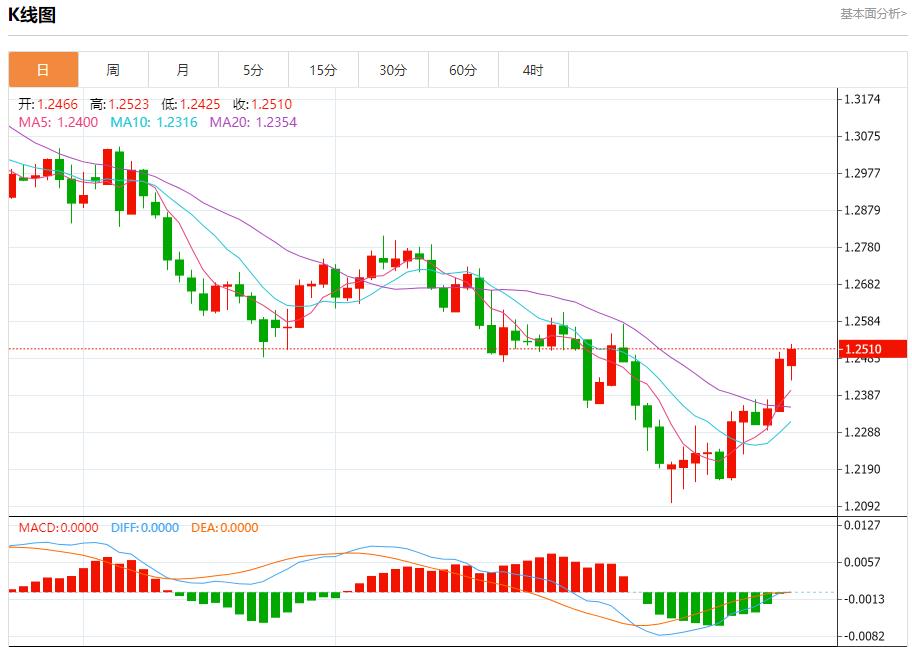Open the 5分 interval tab
Viewport: 912px width, 647px height.
point(253,70)
